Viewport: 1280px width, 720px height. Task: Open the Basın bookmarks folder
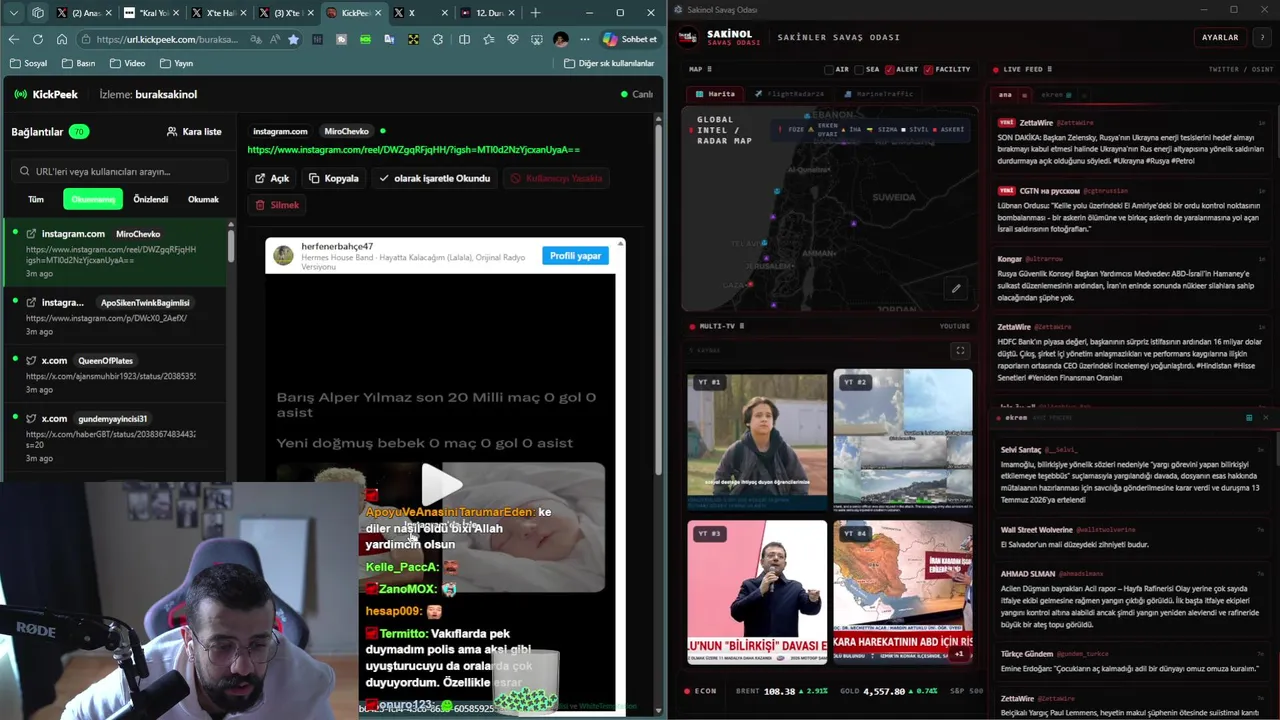[x=78, y=63]
